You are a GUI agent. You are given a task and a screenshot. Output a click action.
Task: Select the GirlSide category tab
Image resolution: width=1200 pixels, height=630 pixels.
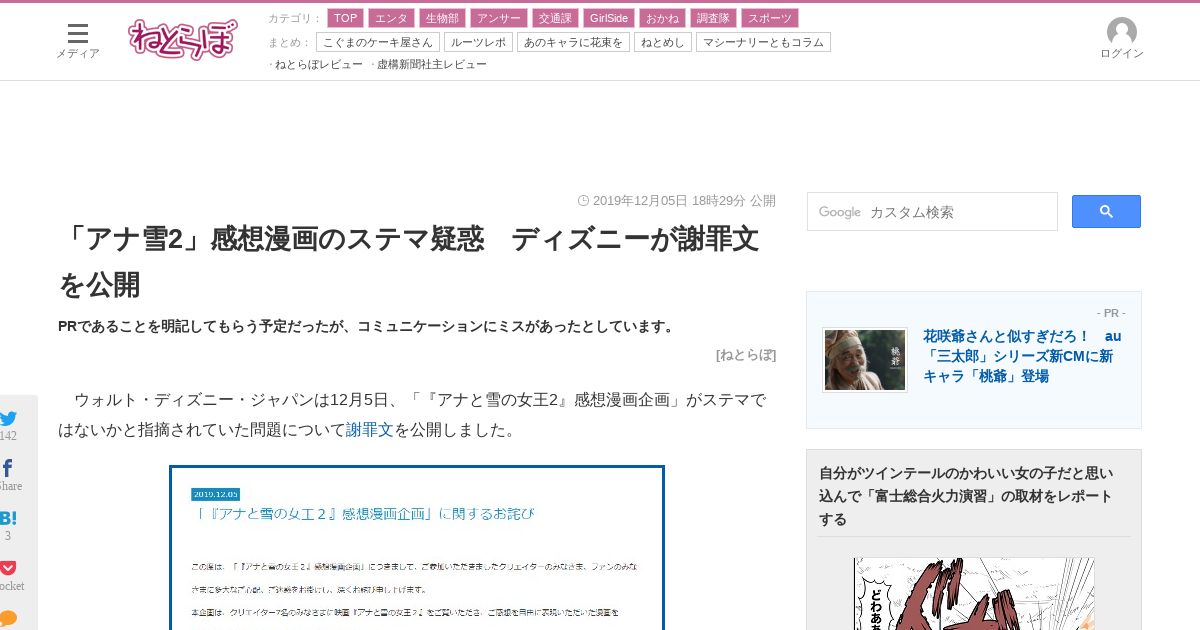coord(609,18)
